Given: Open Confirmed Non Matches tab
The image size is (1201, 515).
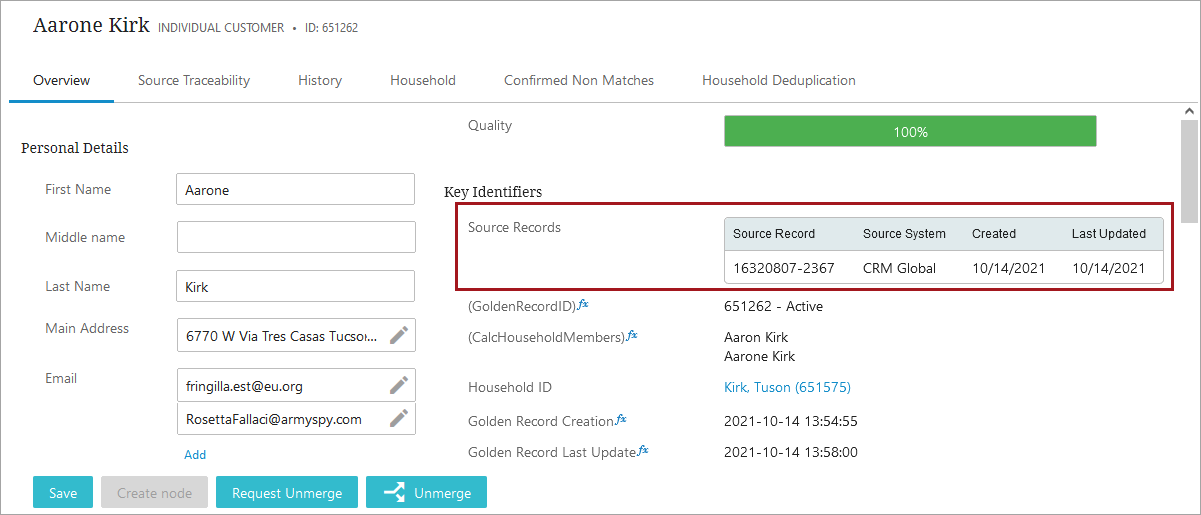Looking at the screenshot, I should 579,80.
